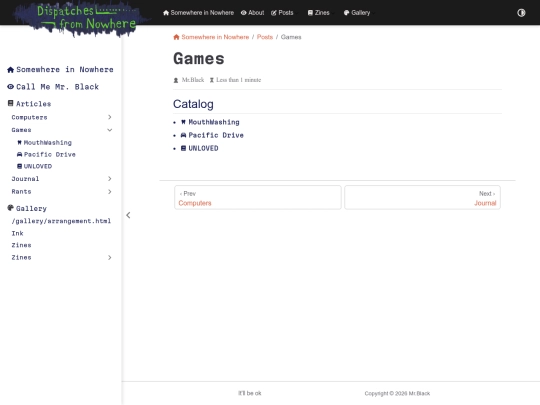Open UNLOVED from the Catalog
Viewport: 540px width, 405px height.
coord(203,148)
